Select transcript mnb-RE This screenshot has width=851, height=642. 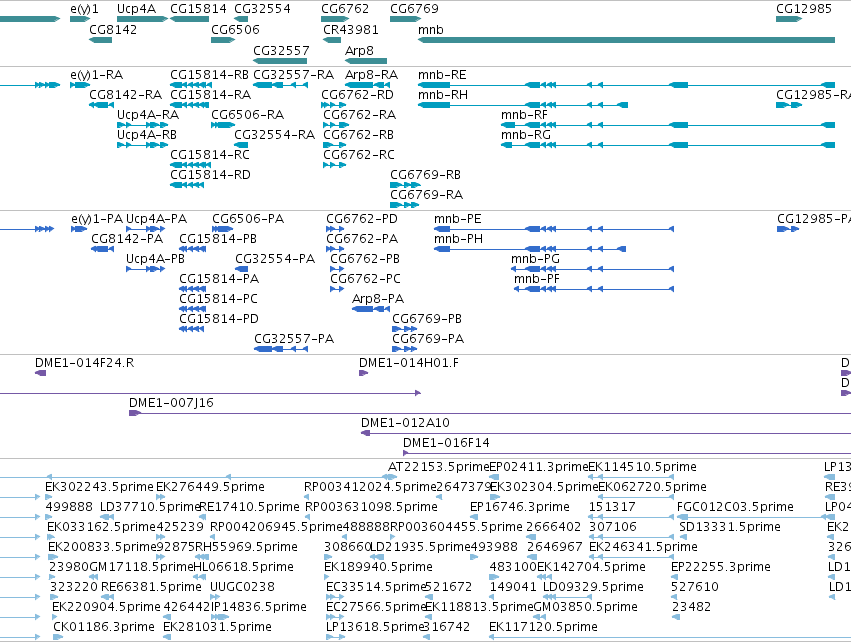point(626,85)
